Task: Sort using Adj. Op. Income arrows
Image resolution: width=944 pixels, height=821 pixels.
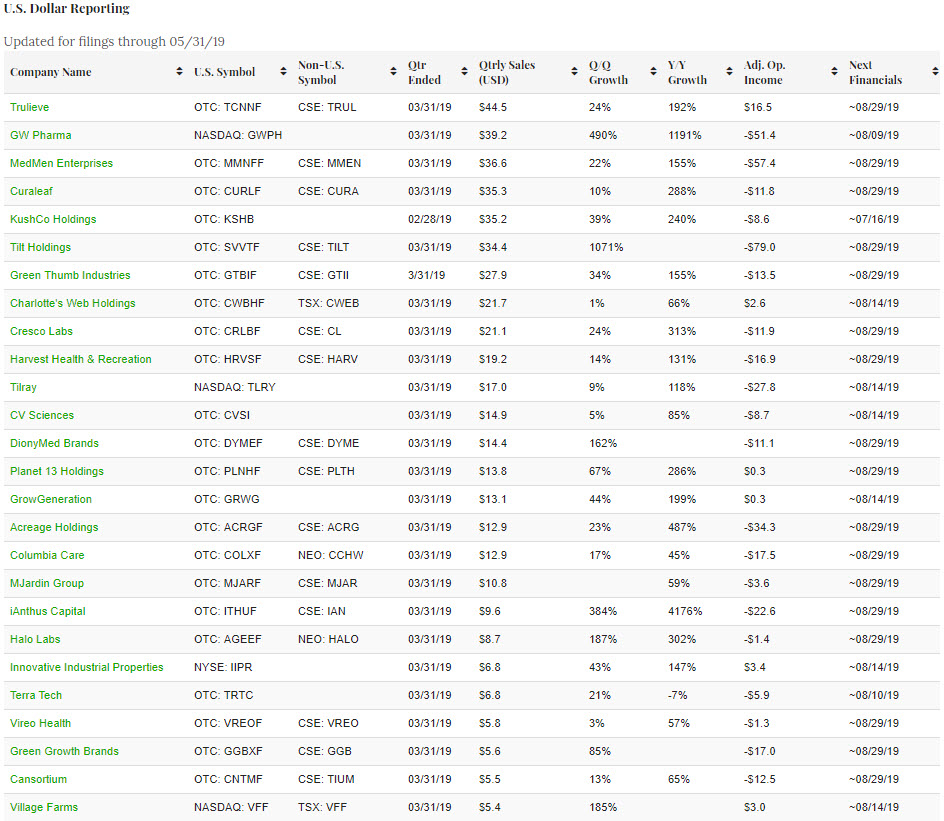Action: click(834, 72)
